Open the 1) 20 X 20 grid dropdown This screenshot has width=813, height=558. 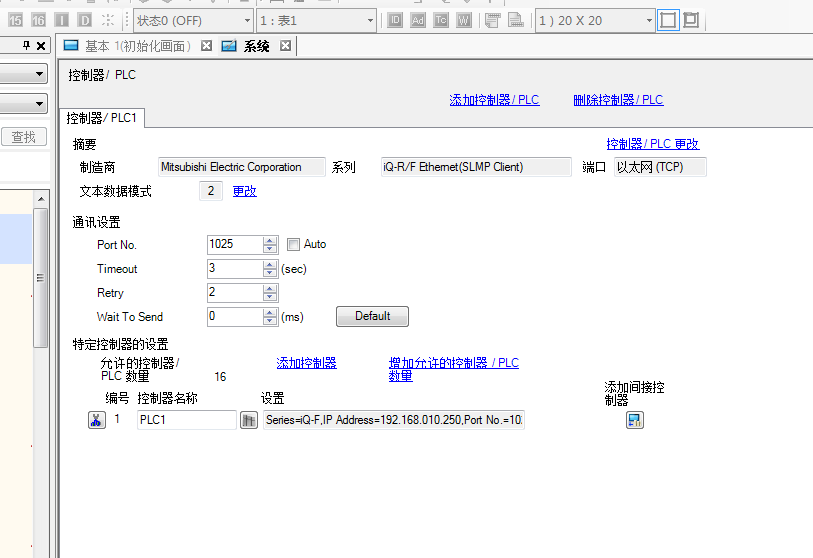(648, 20)
